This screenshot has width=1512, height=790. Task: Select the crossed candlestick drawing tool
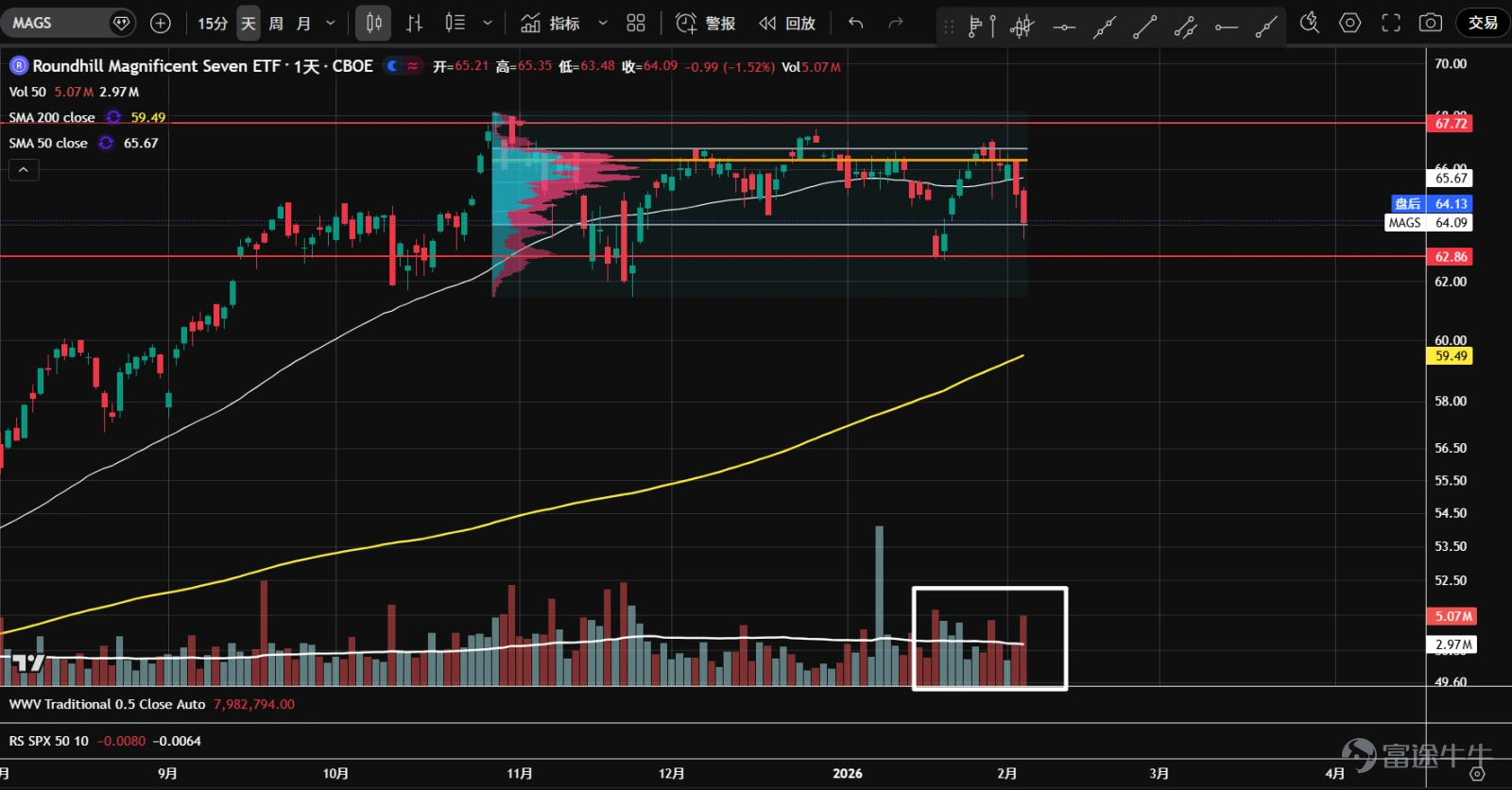(1022, 26)
